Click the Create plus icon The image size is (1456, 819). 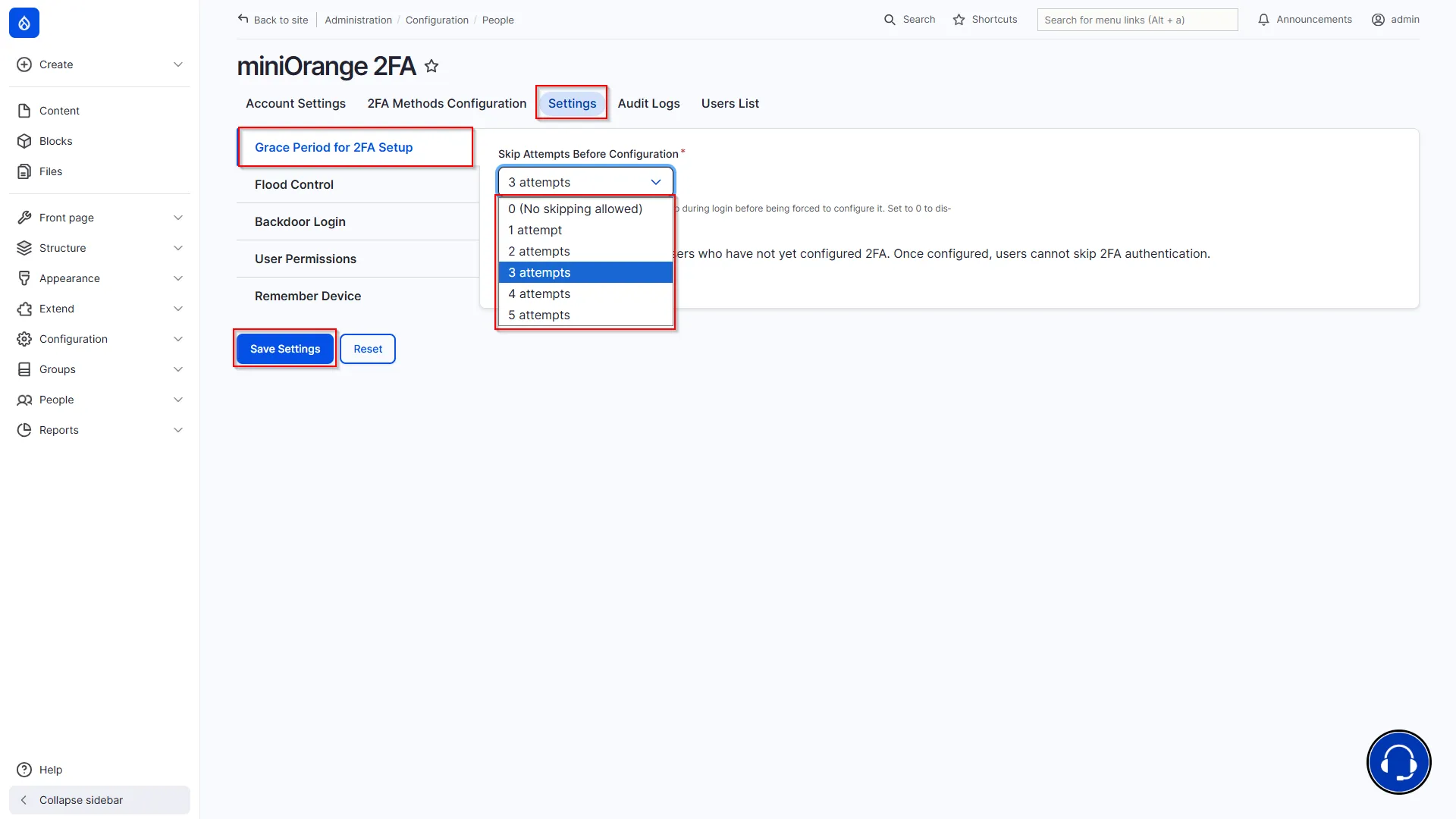pos(24,64)
